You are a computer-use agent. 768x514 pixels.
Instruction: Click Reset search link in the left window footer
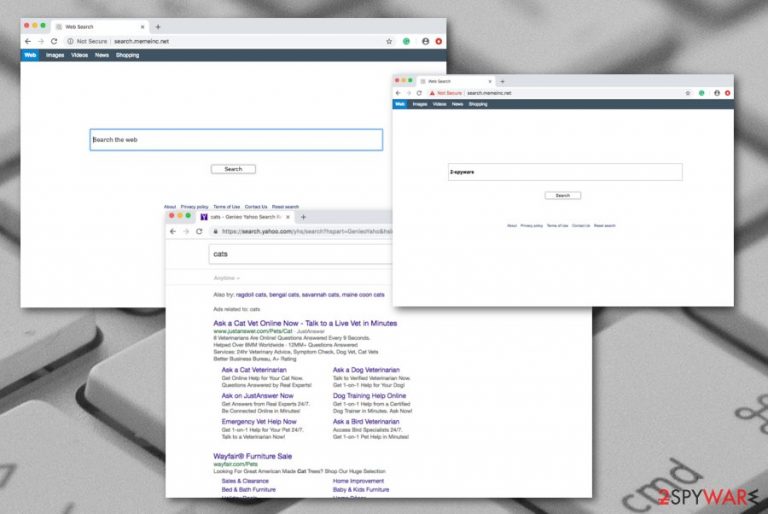(x=285, y=207)
